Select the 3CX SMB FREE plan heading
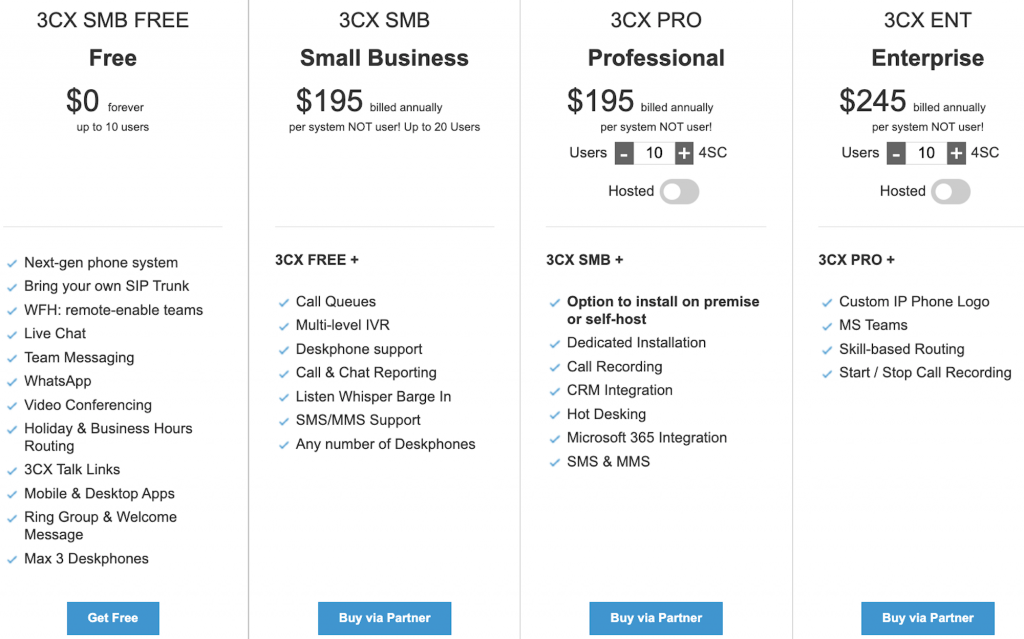The image size is (1024, 639). click(x=112, y=19)
